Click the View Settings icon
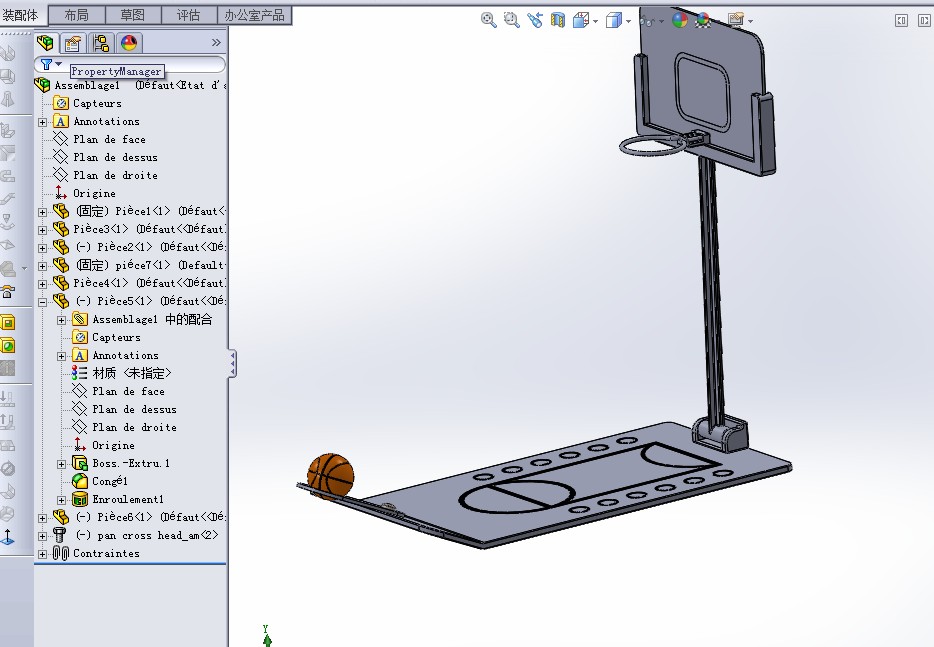This screenshot has height=647, width=934. coord(736,20)
